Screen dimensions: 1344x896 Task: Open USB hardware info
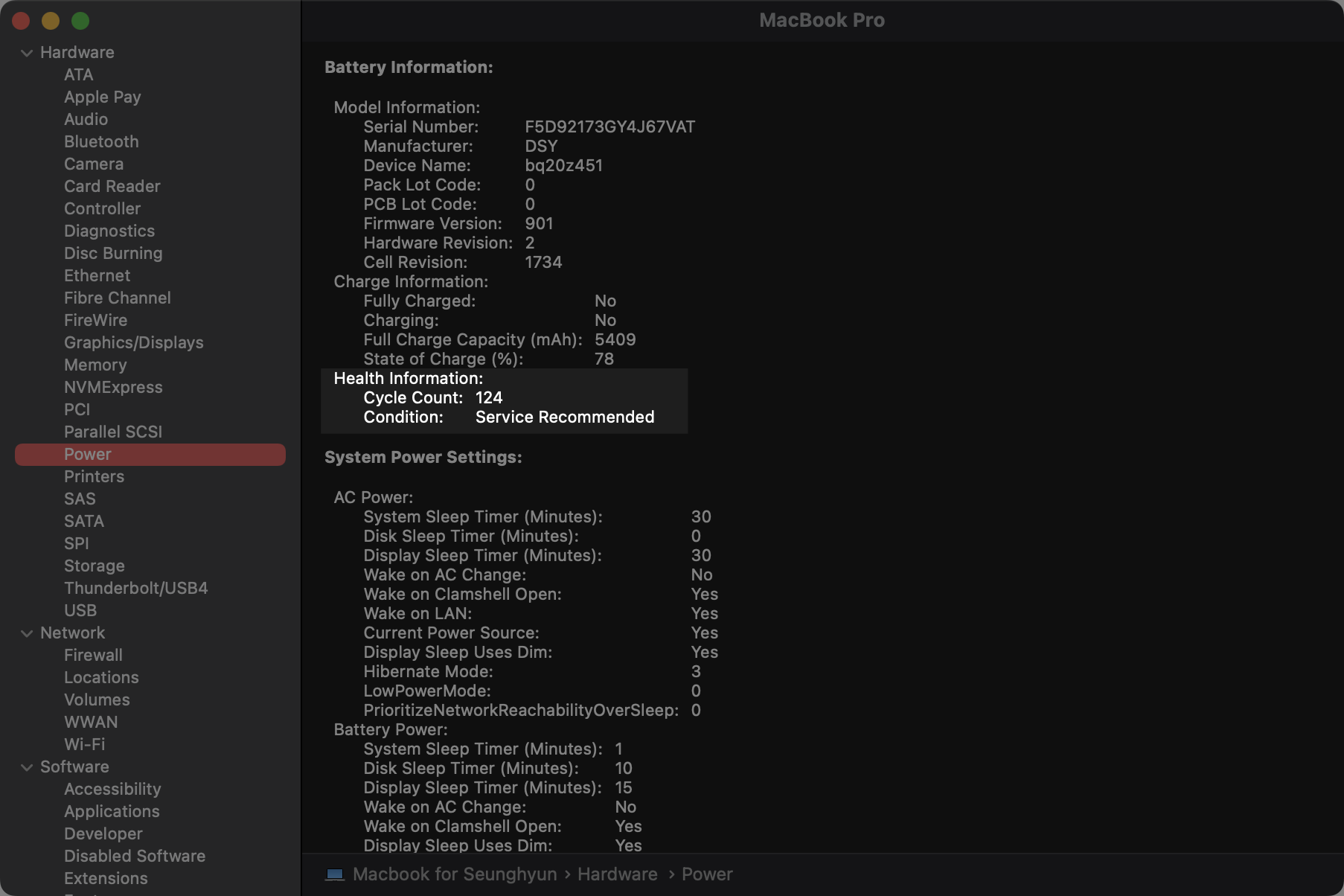(x=80, y=610)
